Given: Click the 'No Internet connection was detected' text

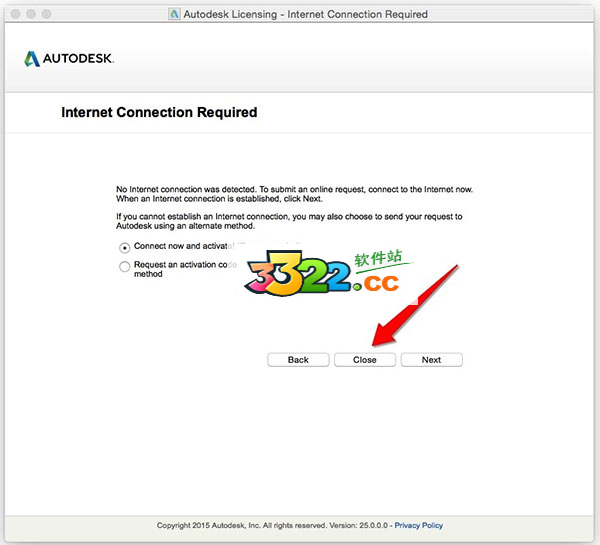Looking at the screenshot, I should [x=294, y=194].
